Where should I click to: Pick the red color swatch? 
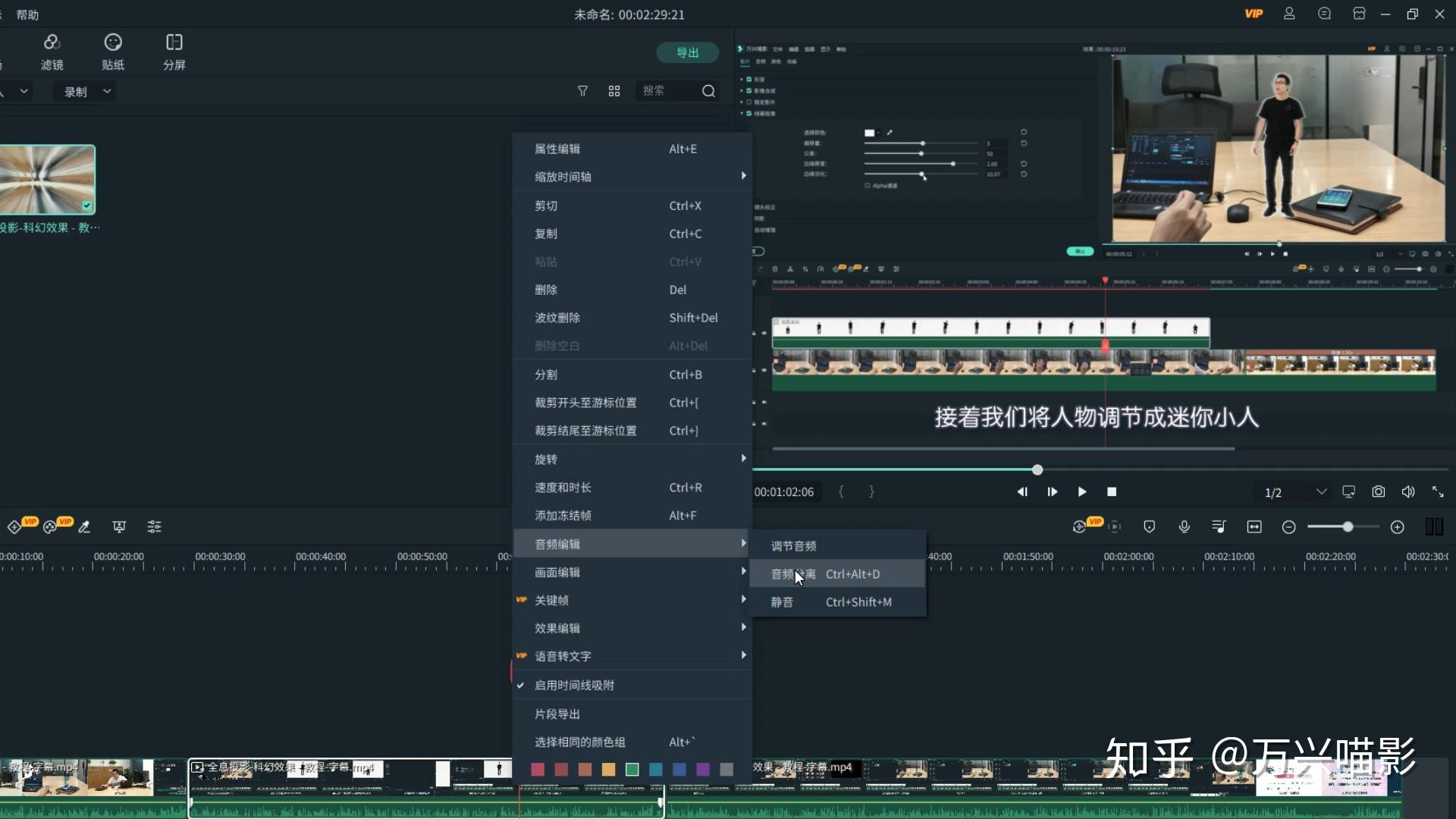click(538, 770)
